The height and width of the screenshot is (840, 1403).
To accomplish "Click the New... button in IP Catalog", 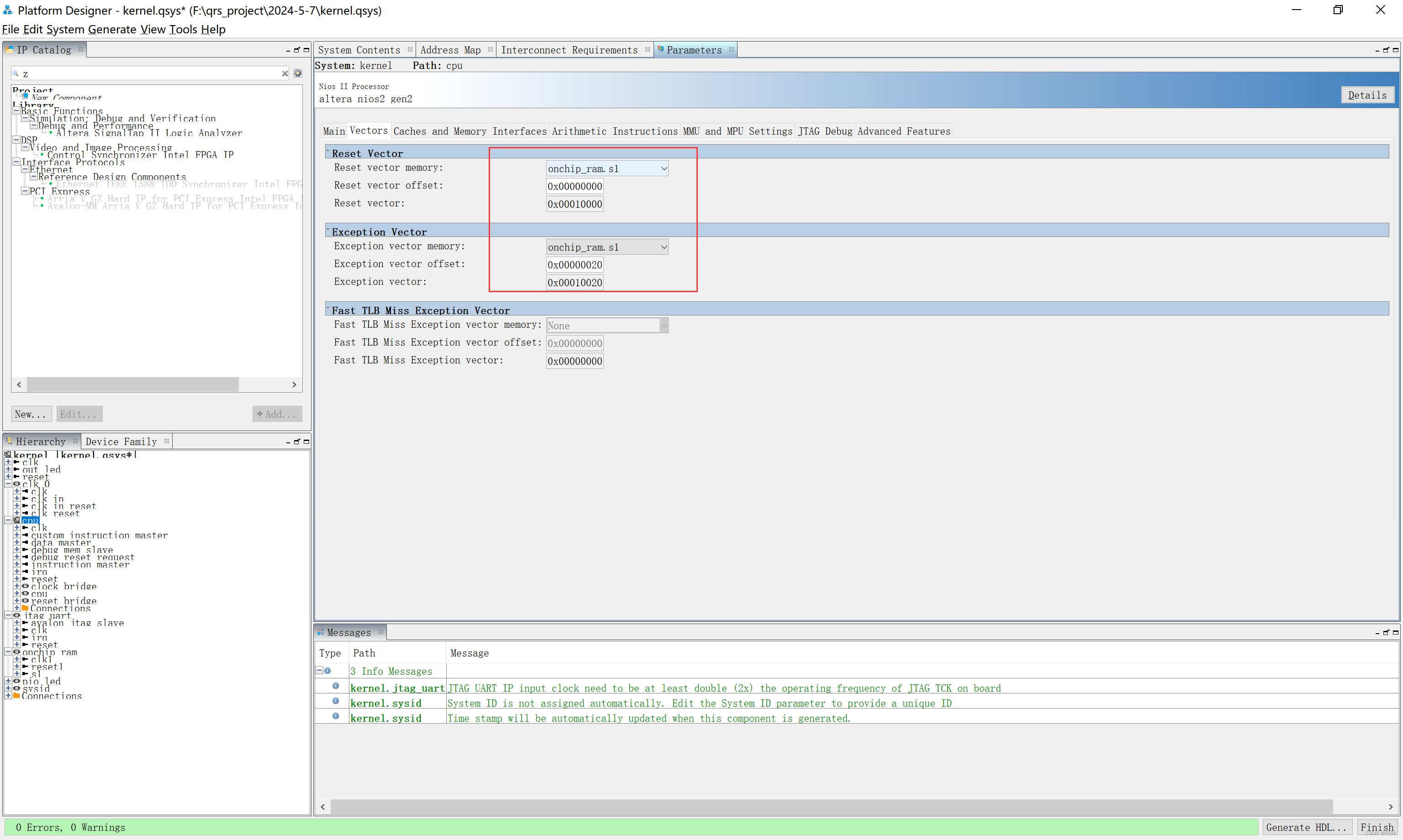I will 31,414.
